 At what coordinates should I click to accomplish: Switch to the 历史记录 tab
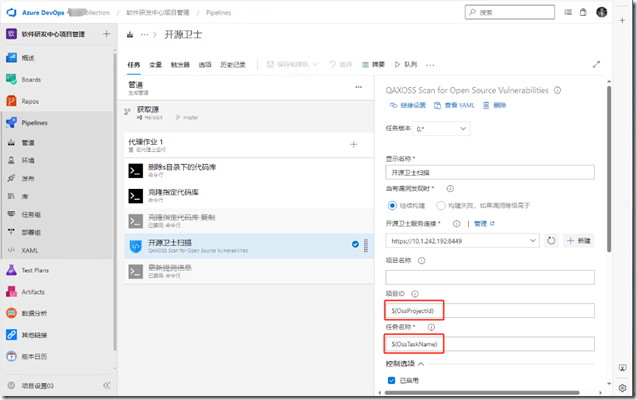[x=233, y=65]
